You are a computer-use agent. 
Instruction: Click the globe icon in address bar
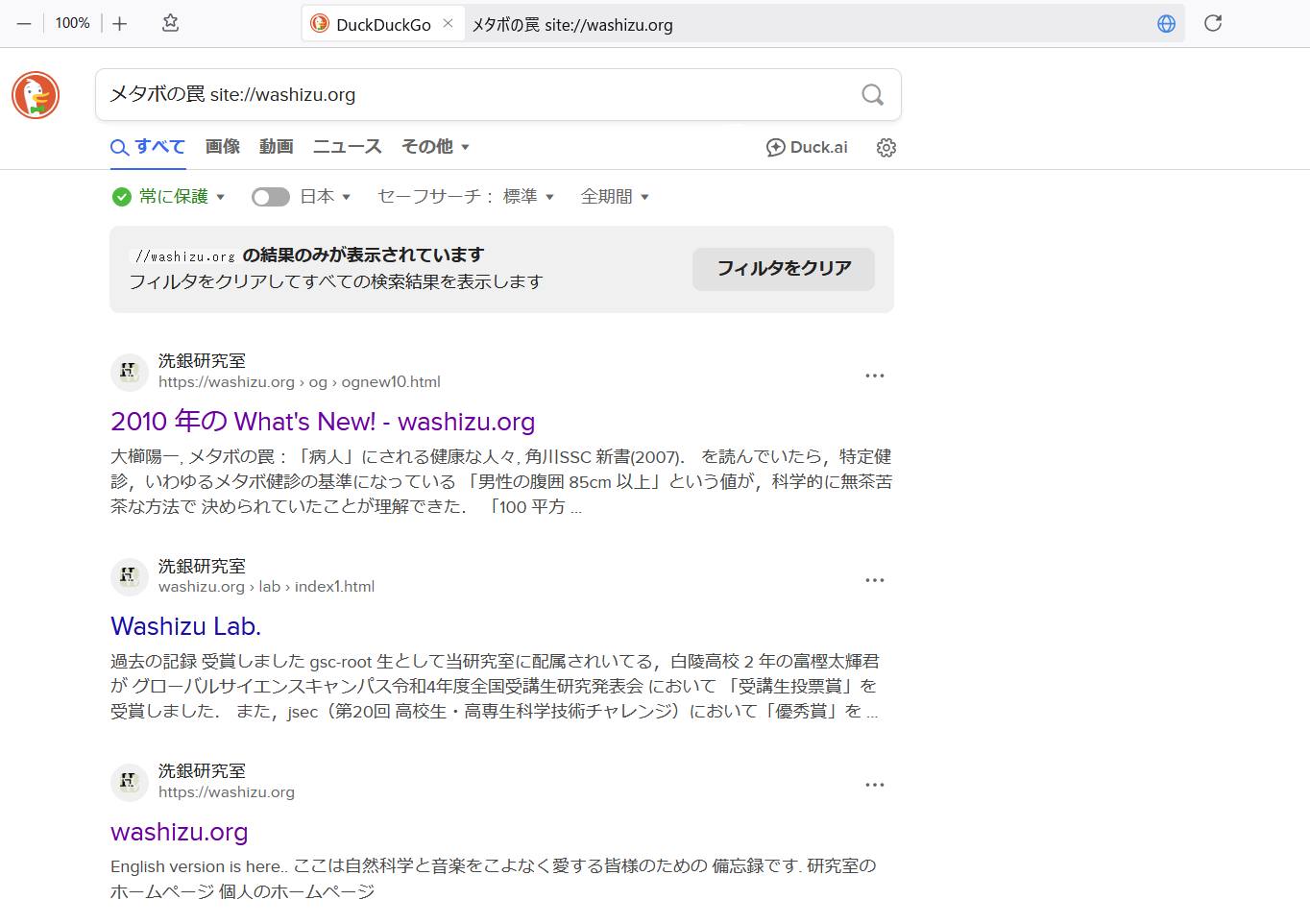coord(1167,24)
